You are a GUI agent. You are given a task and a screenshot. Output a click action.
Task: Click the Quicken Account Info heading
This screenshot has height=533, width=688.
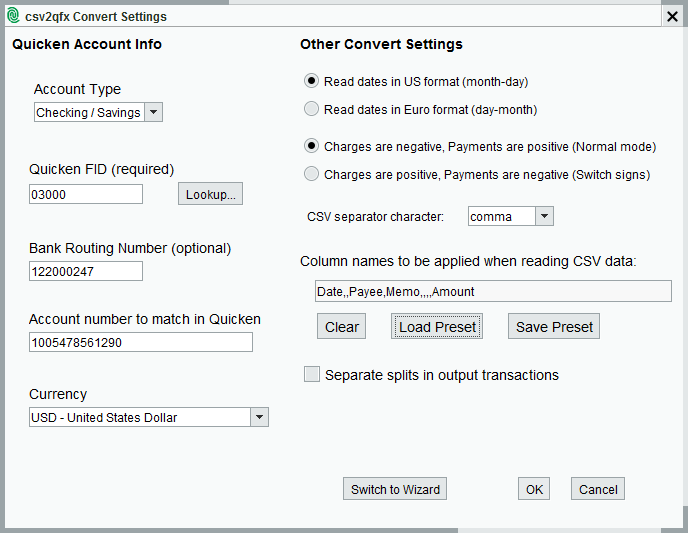point(87,44)
